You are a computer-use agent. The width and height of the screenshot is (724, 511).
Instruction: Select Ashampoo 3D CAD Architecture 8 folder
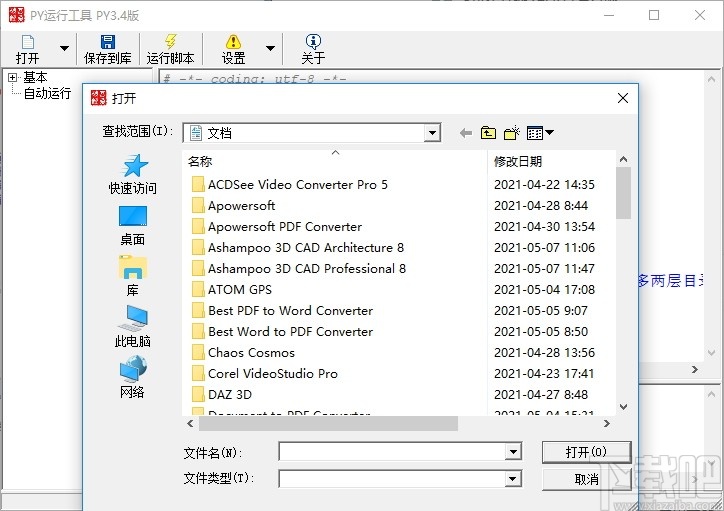pos(298,247)
